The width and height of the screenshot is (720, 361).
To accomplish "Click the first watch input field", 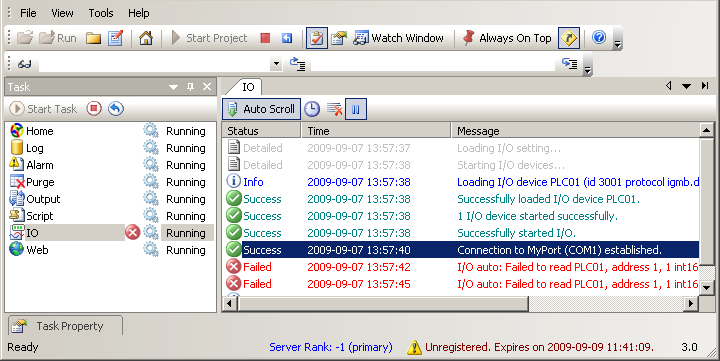I will 155,64.
